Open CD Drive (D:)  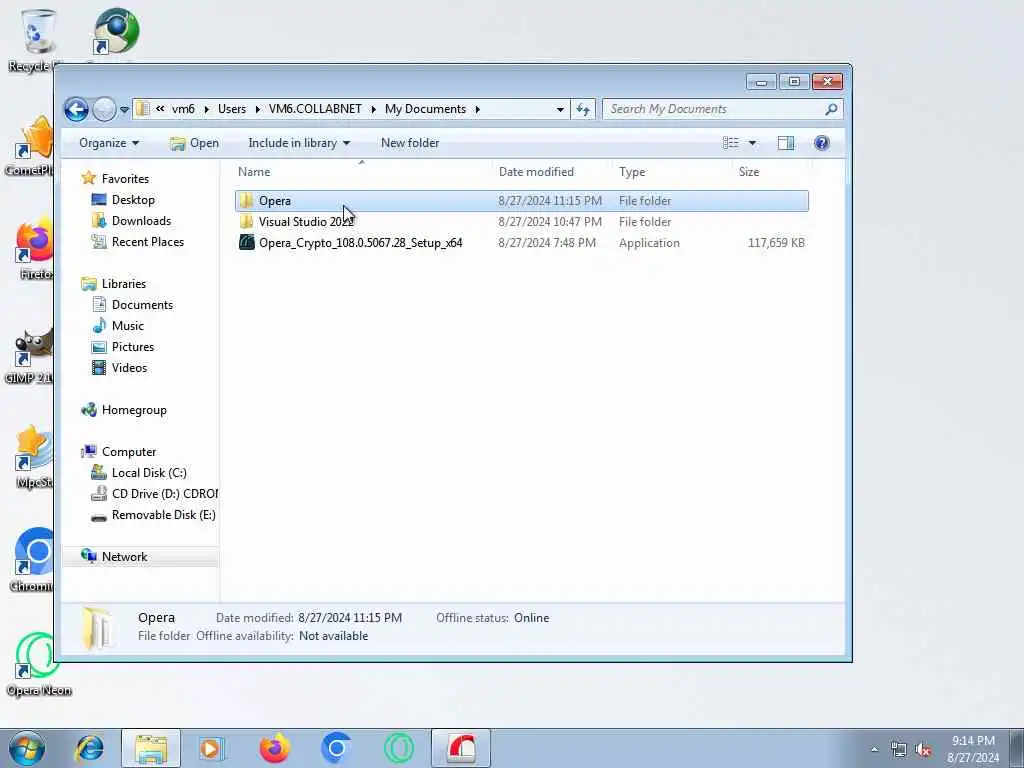coord(165,494)
